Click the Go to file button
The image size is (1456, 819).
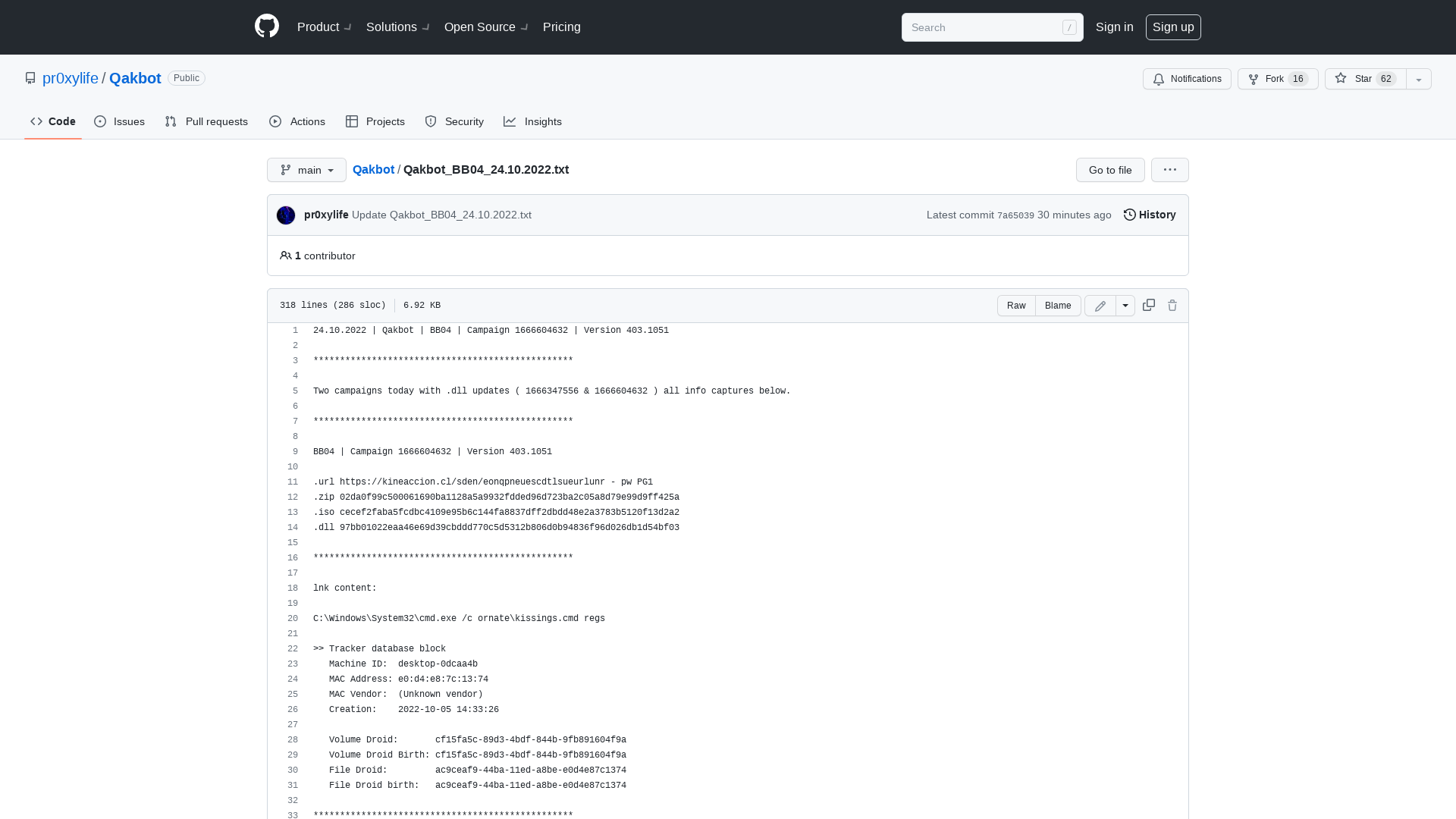click(1109, 170)
